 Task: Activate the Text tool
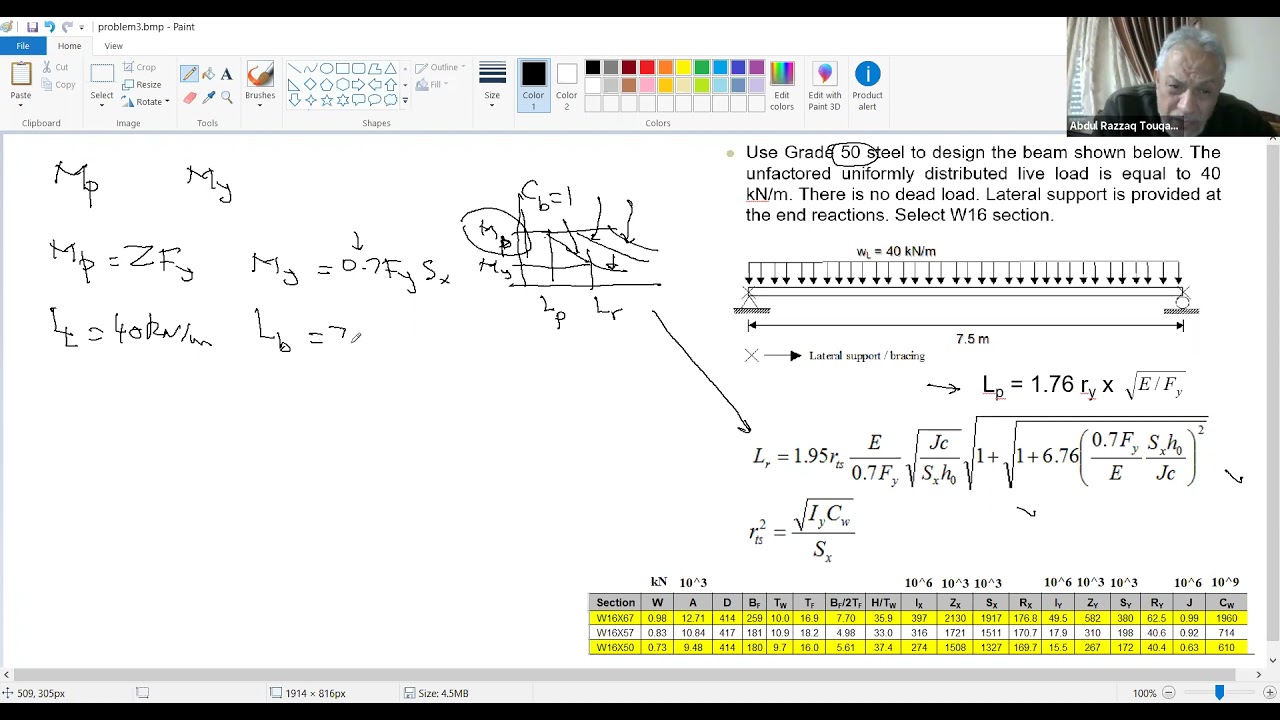click(227, 73)
